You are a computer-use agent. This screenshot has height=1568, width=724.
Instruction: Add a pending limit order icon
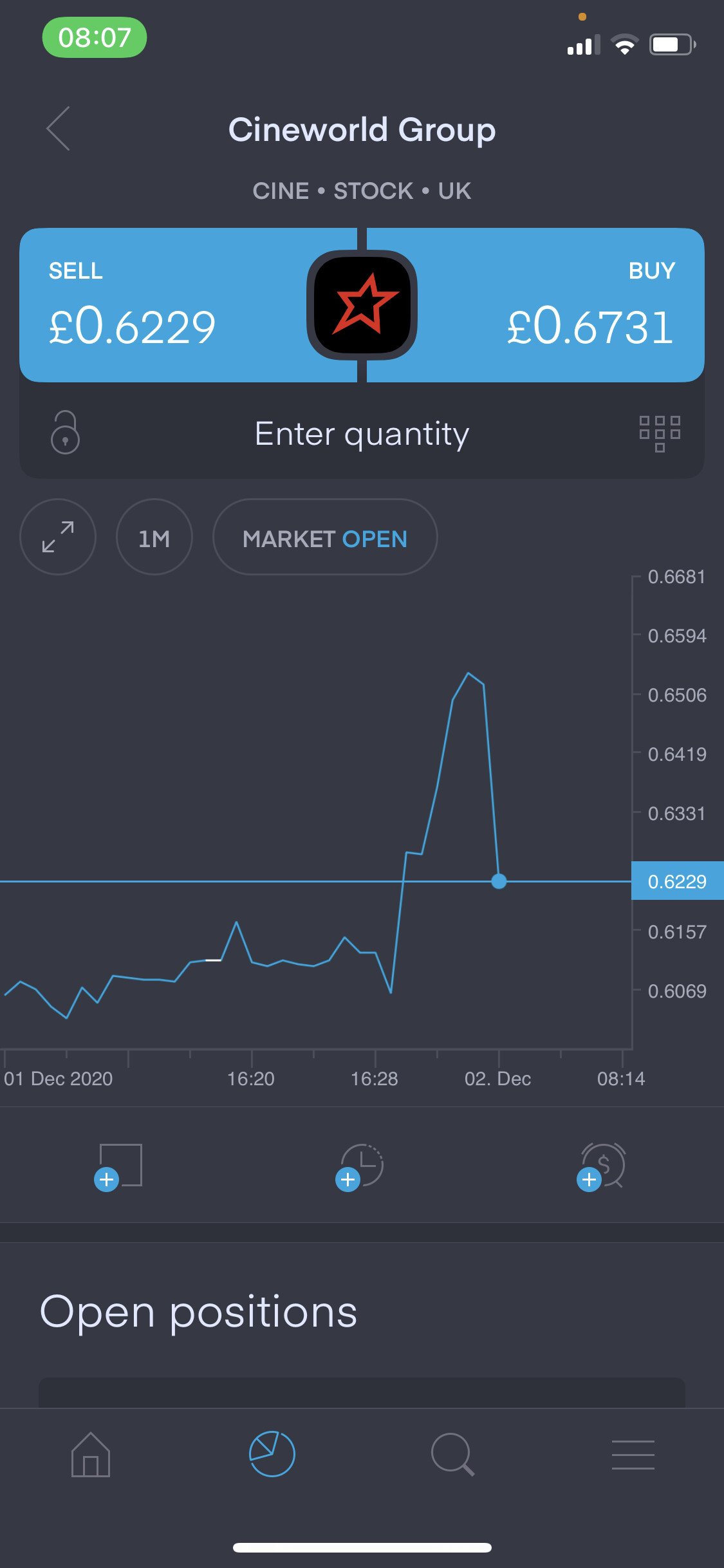point(120,1166)
